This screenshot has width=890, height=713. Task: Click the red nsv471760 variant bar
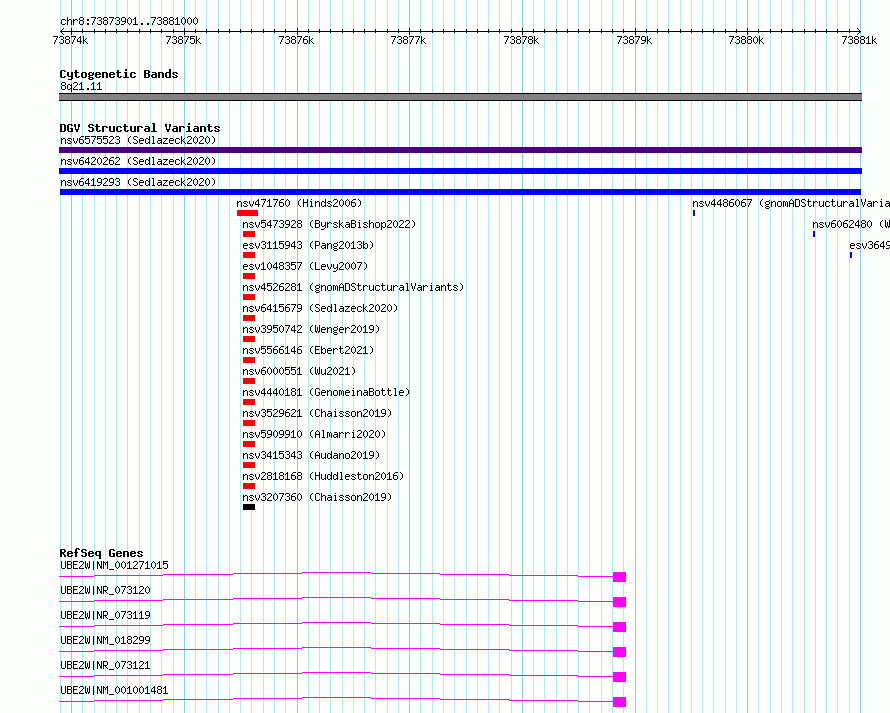(x=247, y=213)
